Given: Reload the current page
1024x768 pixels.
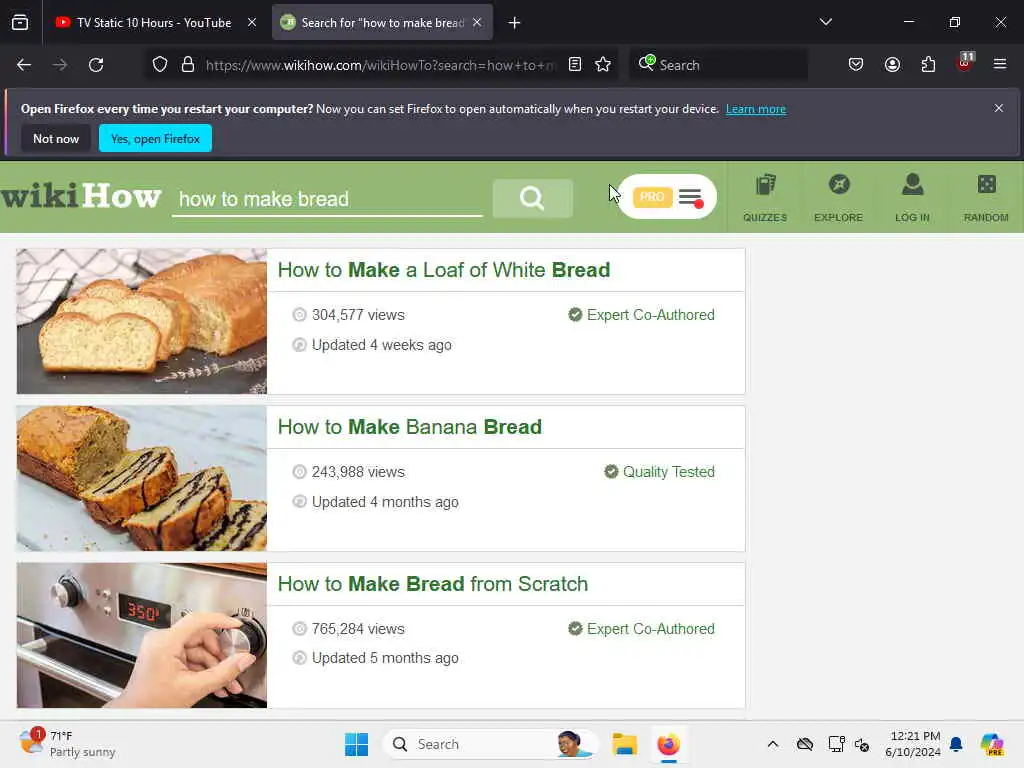Looking at the screenshot, I should 96,65.
